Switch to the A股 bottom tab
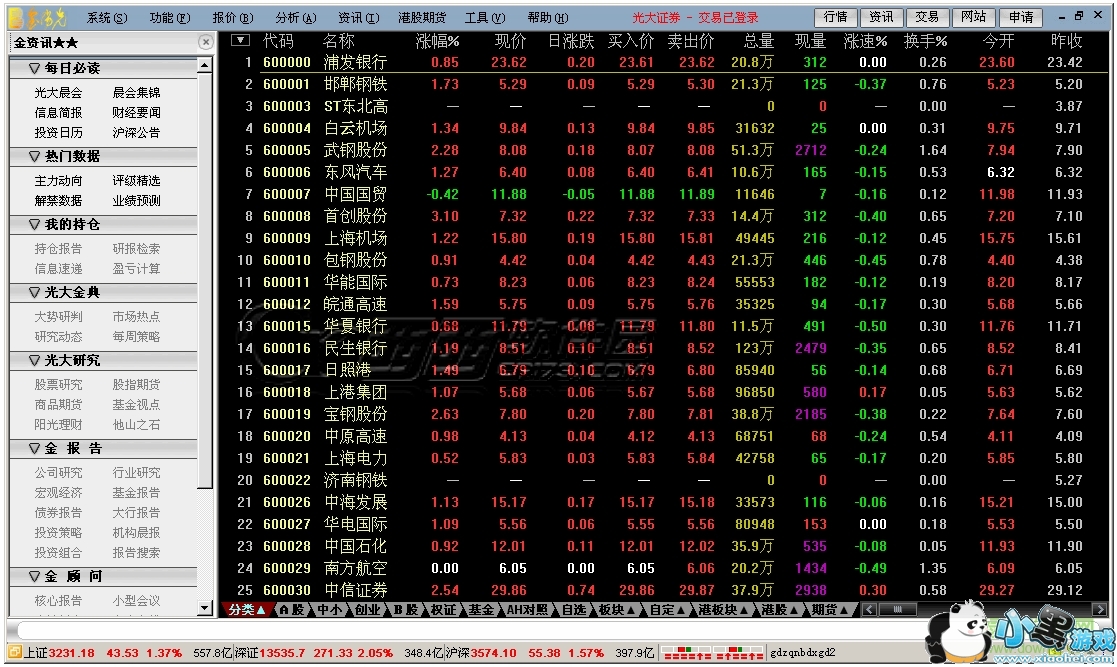Viewport: 1117px width, 667px height. coord(292,610)
